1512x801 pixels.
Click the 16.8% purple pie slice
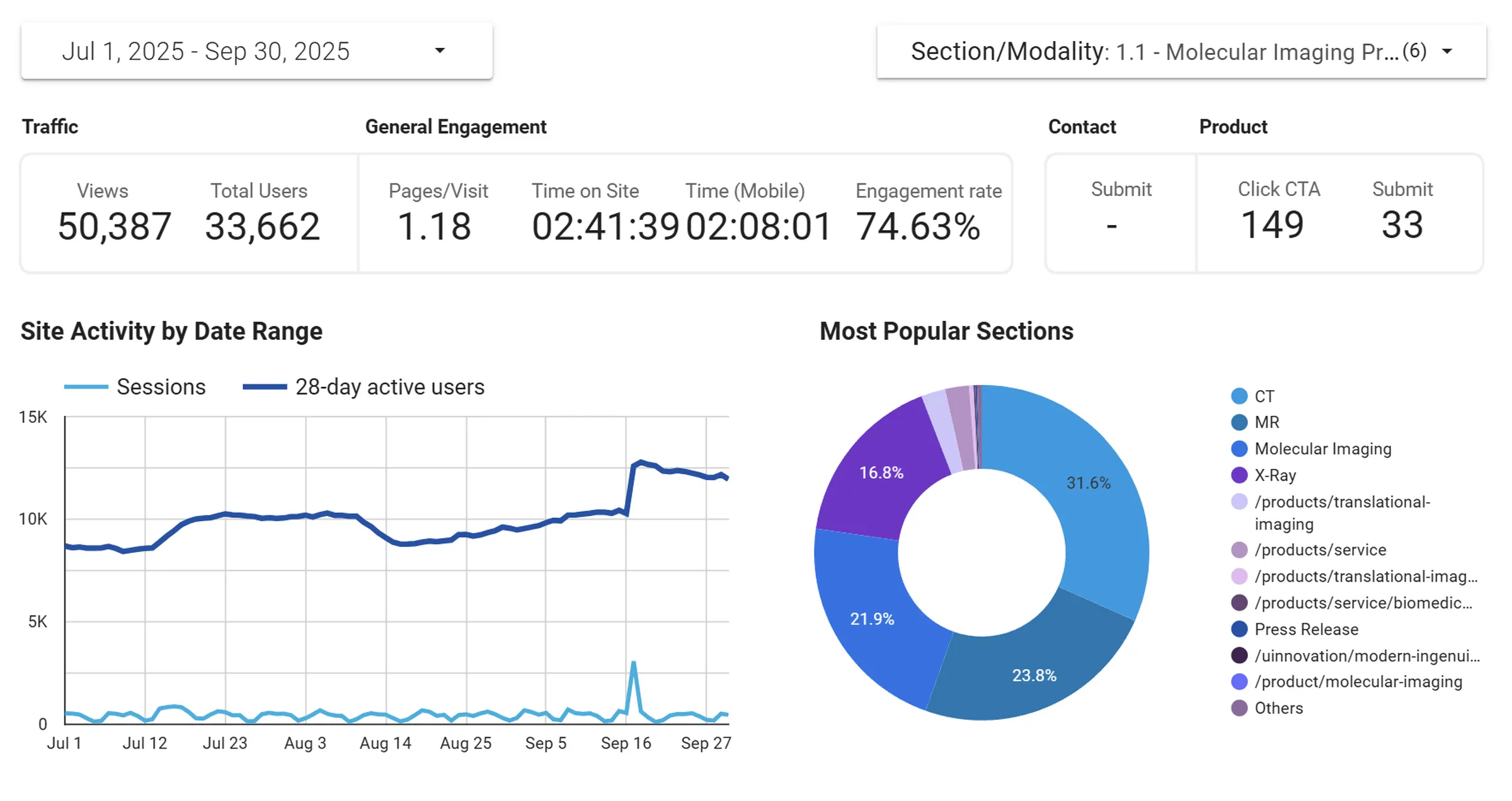[882, 473]
